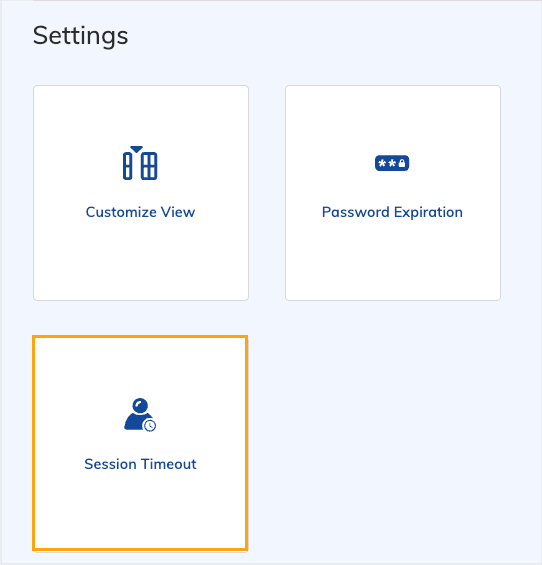Select highlighted Session Timeout card below its label

click(x=140, y=510)
